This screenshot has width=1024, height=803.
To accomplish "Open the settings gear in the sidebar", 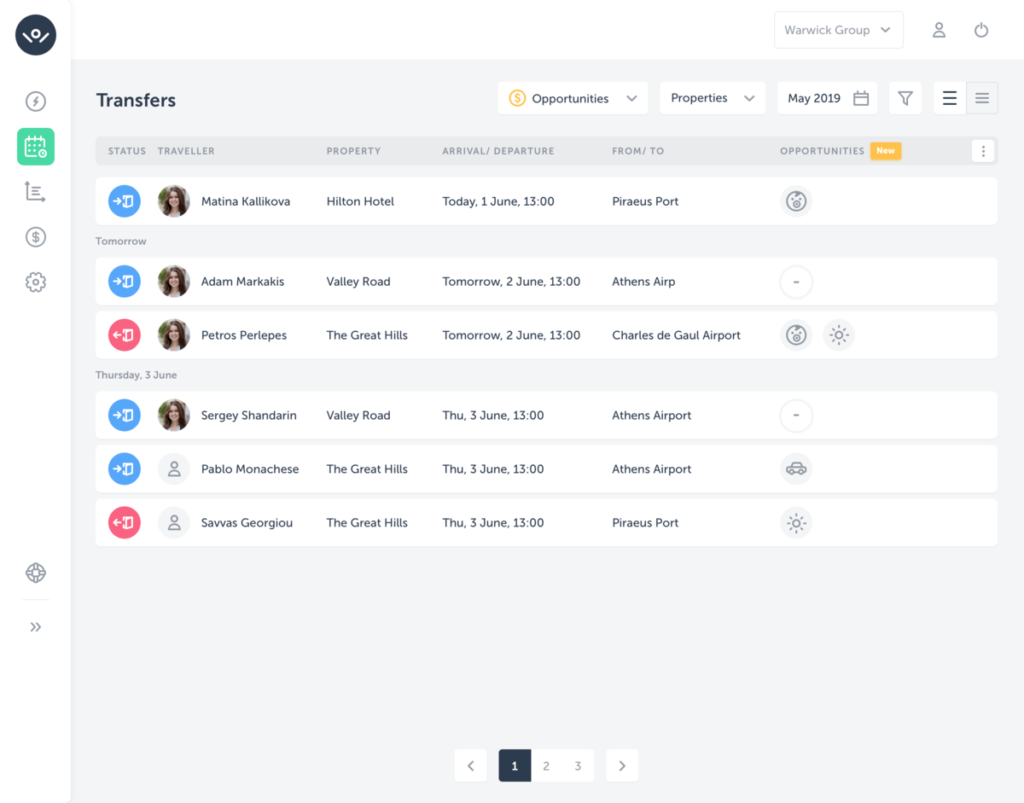I will click(36, 282).
